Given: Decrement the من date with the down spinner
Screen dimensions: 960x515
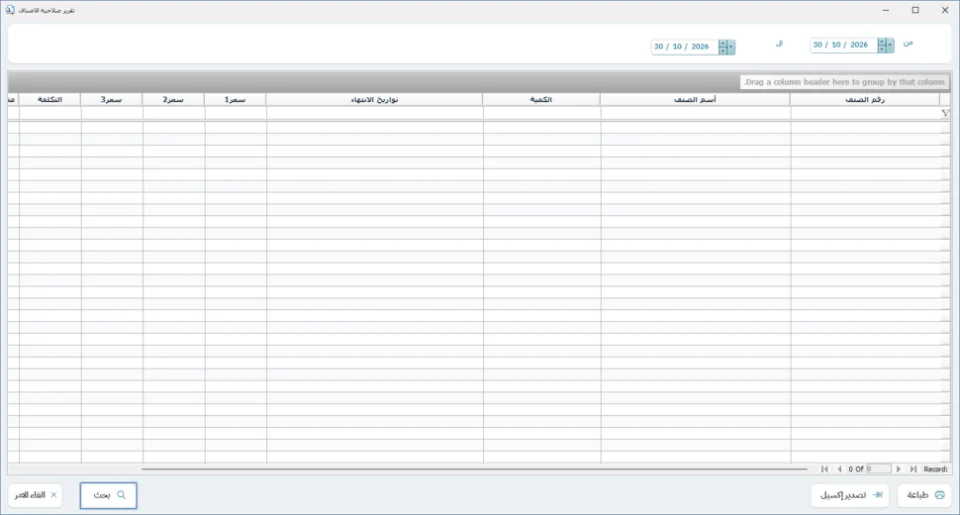Looking at the screenshot, I should pyautogui.click(x=882, y=48).
